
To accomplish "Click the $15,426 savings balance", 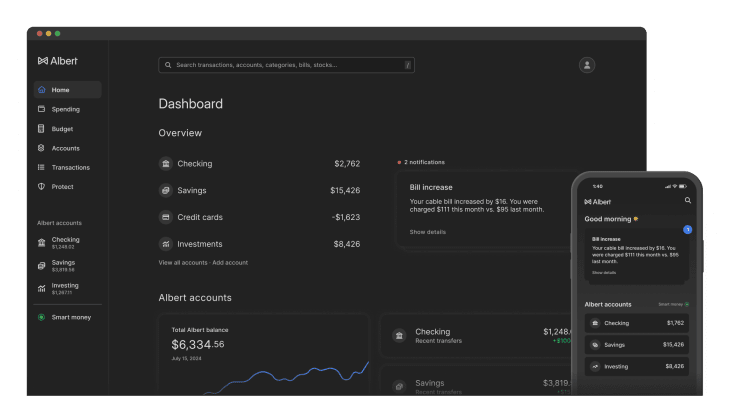I will 345,190.
